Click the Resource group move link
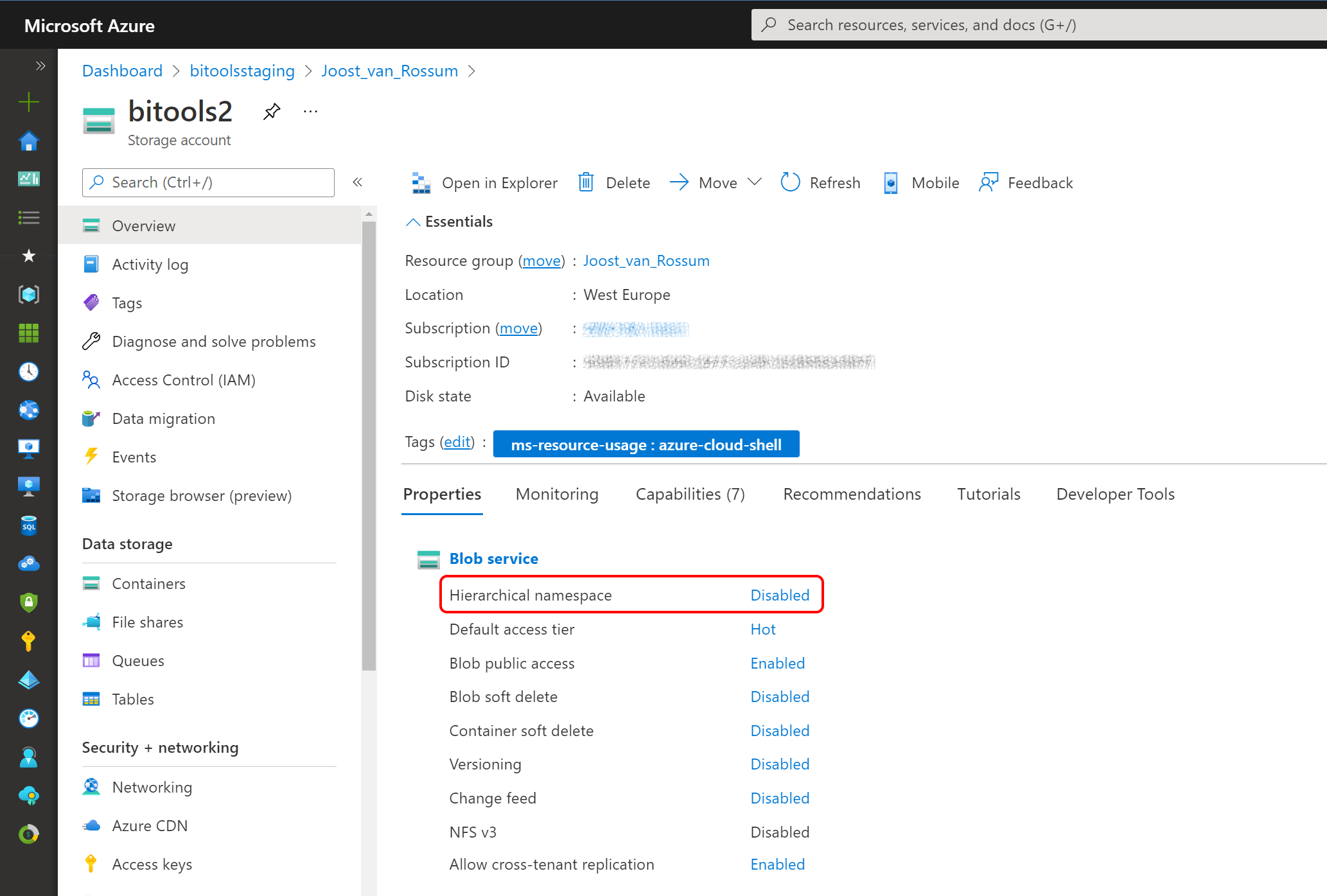This screenshot has width=1327, height=896. (541, 261)
